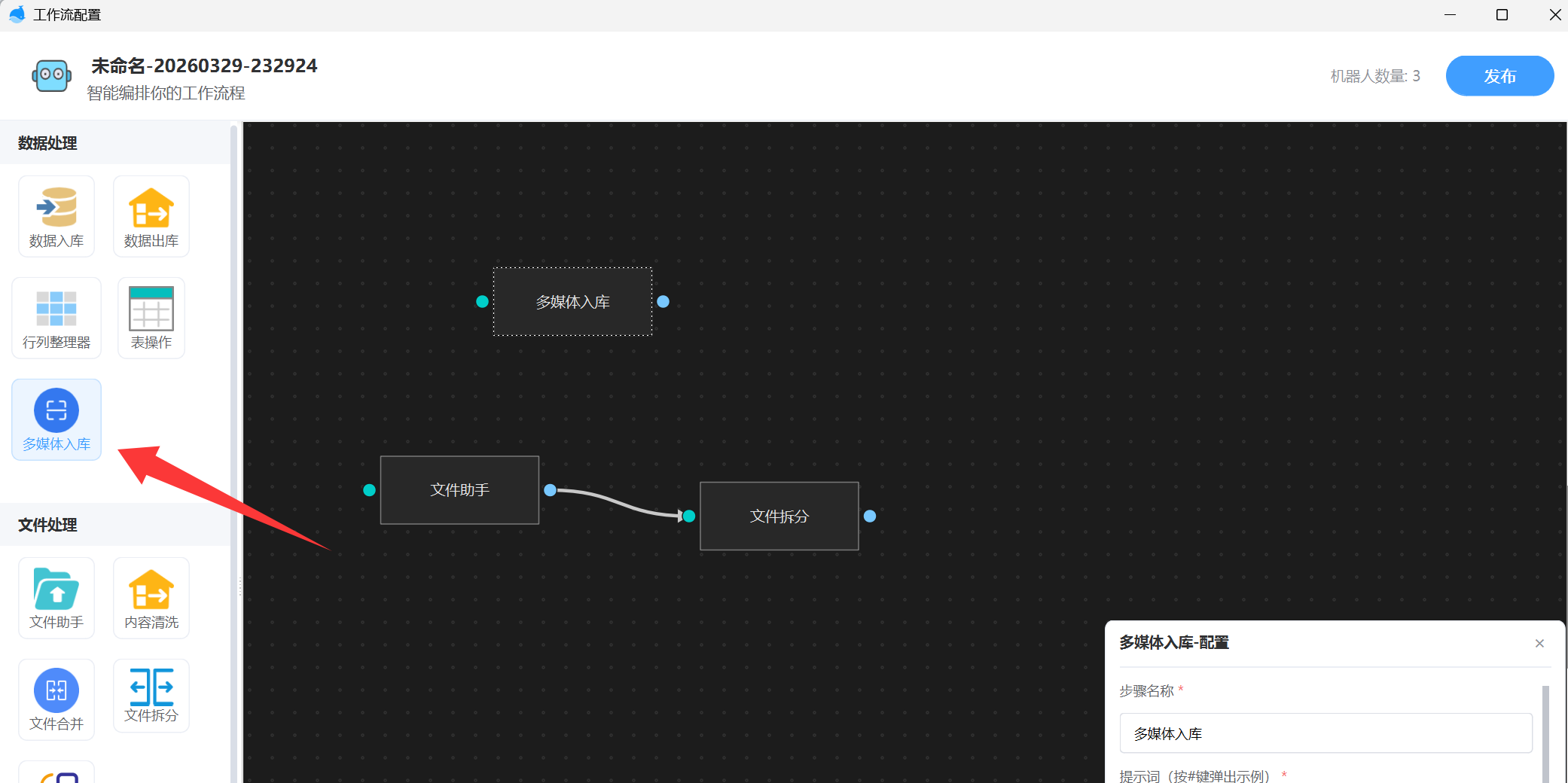Image resolution: width=1568 pixels, height=783 pixels.
Task: Click input port of 多媒体入库 node
Action: pyautogui.click(x=483, y=302)
